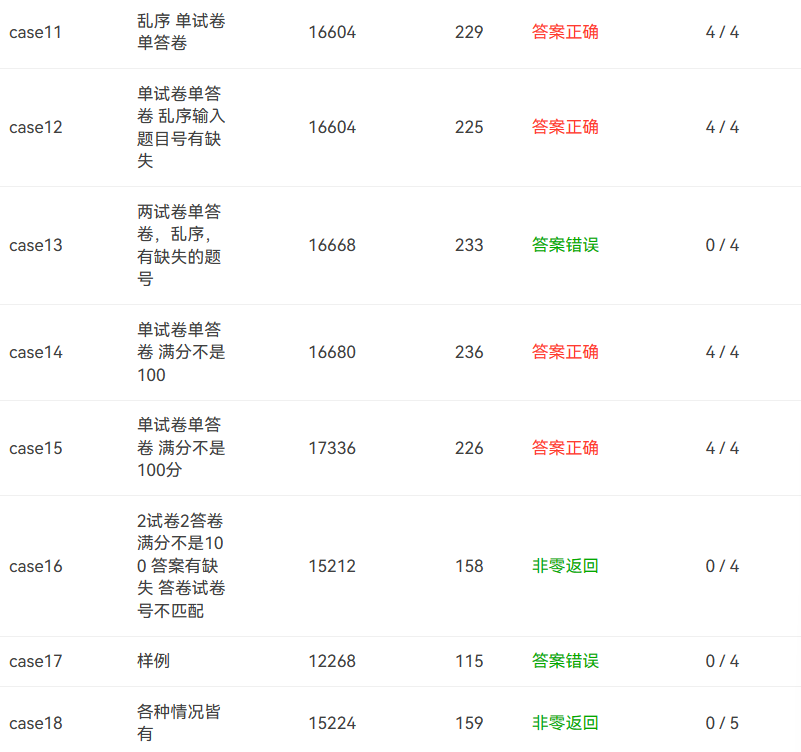Viewport: 801px width, 752px height.
Task: Select the case13 label
Action: pyautogui.click(x=36, y=245)
